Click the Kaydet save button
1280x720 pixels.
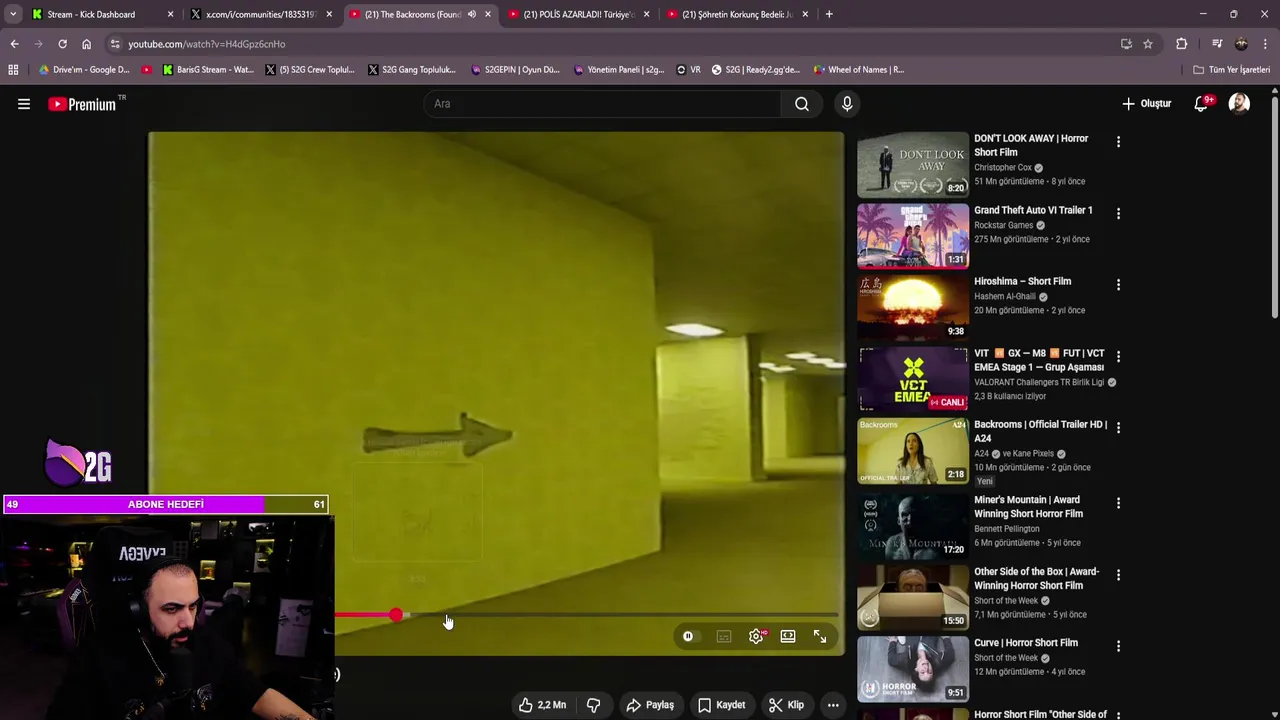(x=722, y=705)
